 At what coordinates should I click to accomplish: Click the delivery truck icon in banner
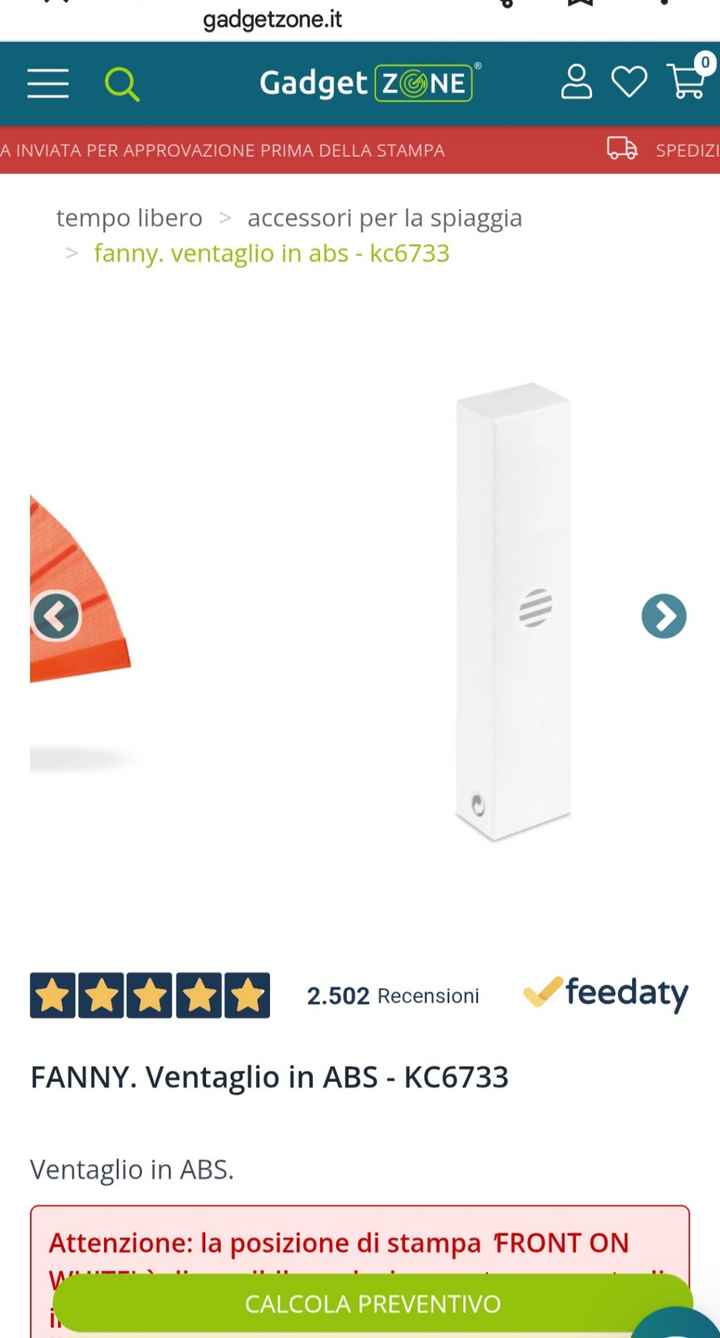click(x=622, y=150)
